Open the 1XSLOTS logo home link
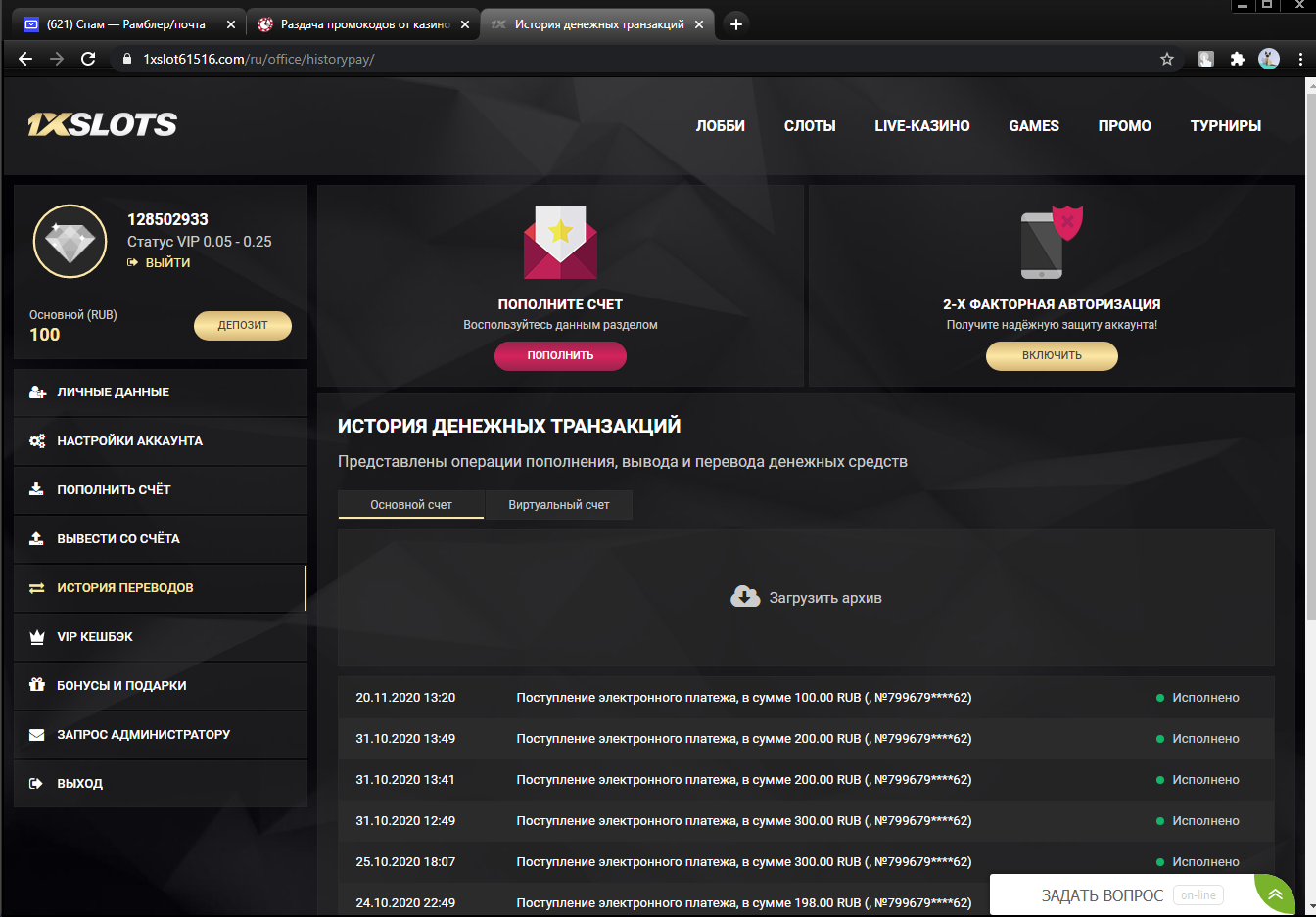The height and width of the screenshot is (917, 1316). pos(102,124)
